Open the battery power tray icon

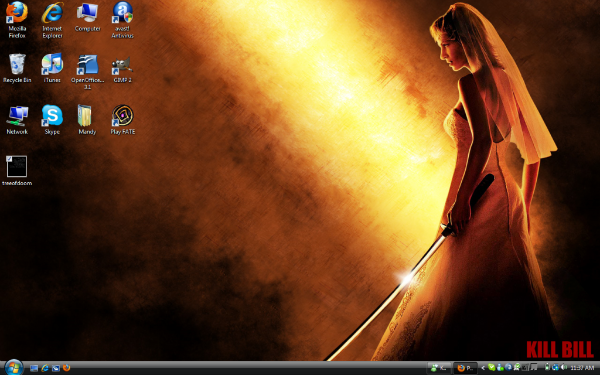pos(547,368)
